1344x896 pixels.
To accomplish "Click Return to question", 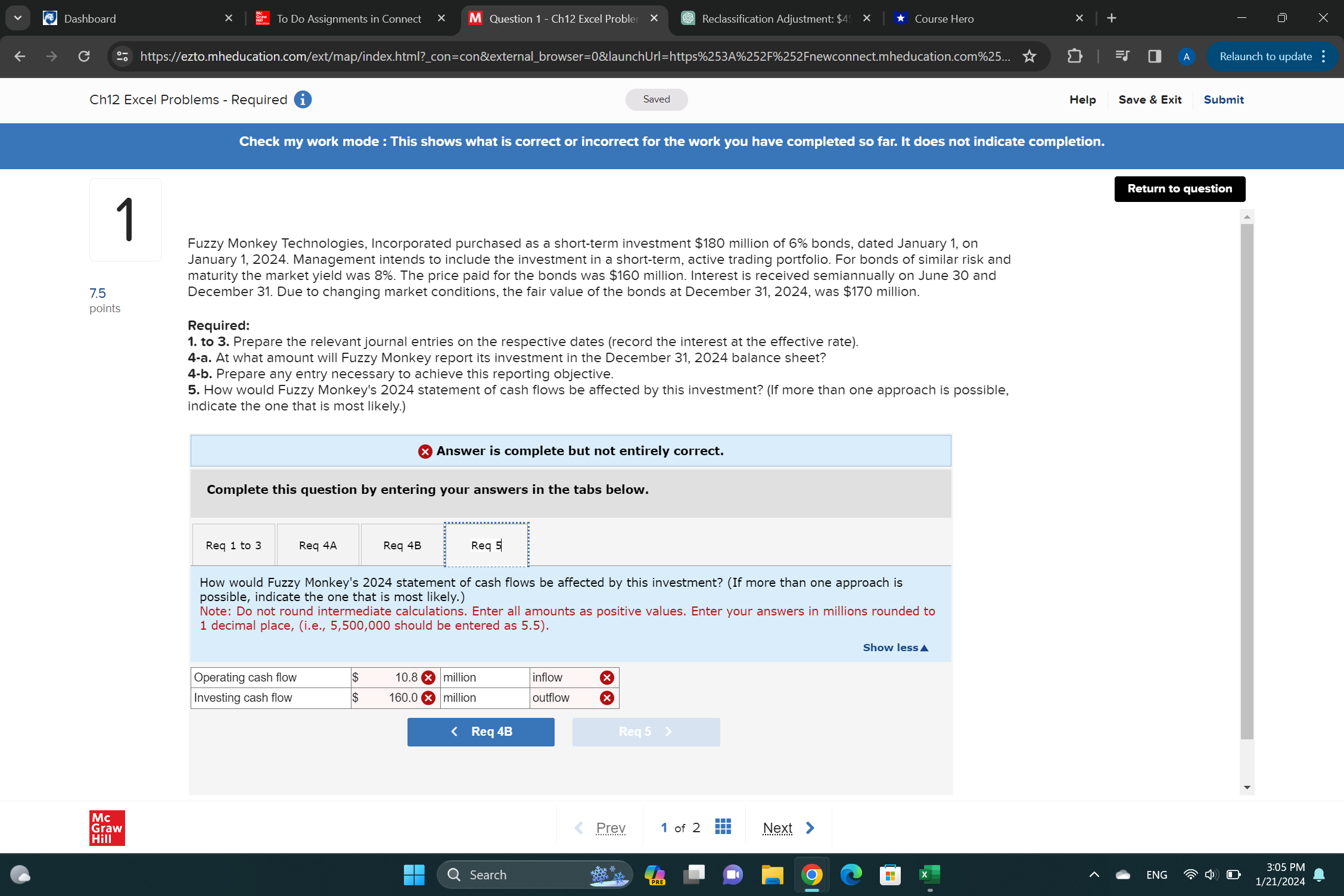I will tap(1180, 188).
